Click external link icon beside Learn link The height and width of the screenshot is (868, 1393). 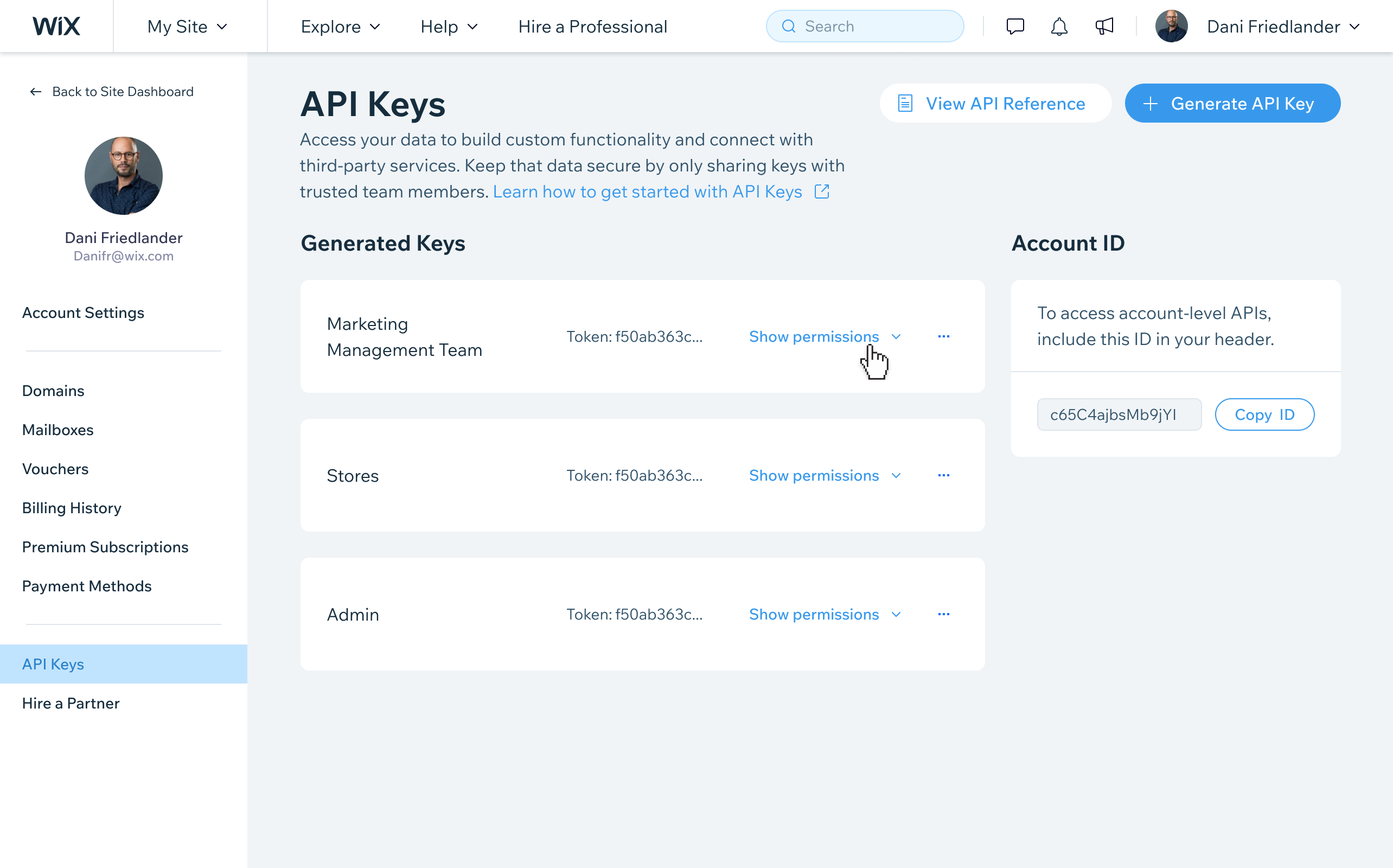pyautogui.click(x=822, y=192)
